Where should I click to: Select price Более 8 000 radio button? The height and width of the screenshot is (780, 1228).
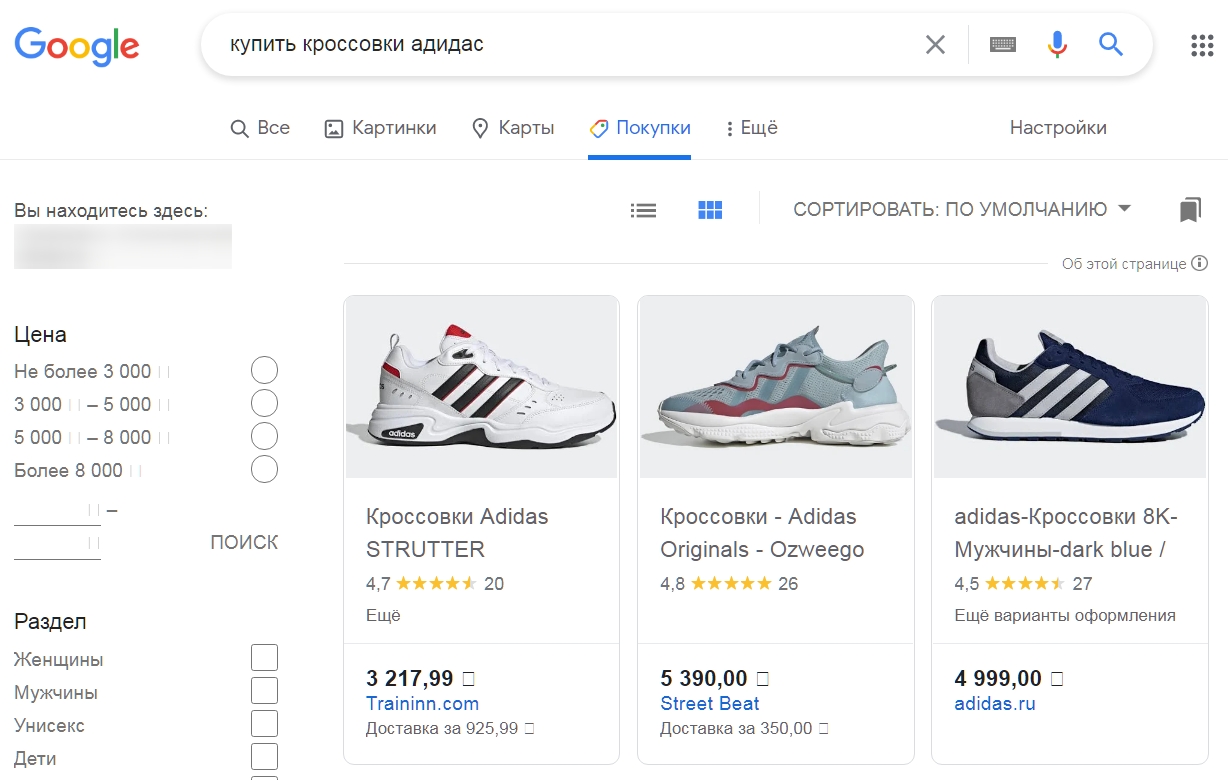pos(264,470)
